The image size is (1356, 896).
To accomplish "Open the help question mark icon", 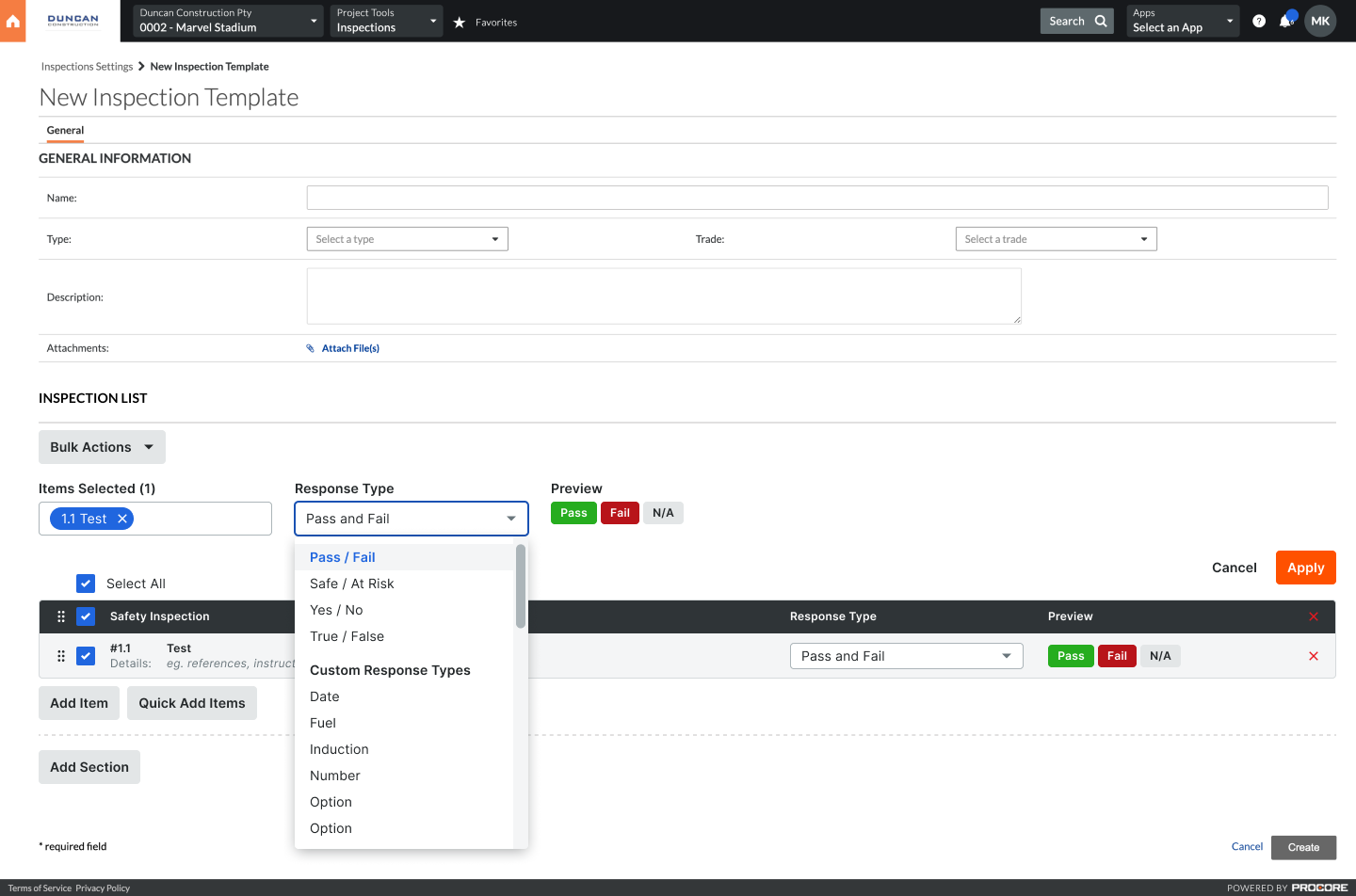I will [x=1259, y=20].
